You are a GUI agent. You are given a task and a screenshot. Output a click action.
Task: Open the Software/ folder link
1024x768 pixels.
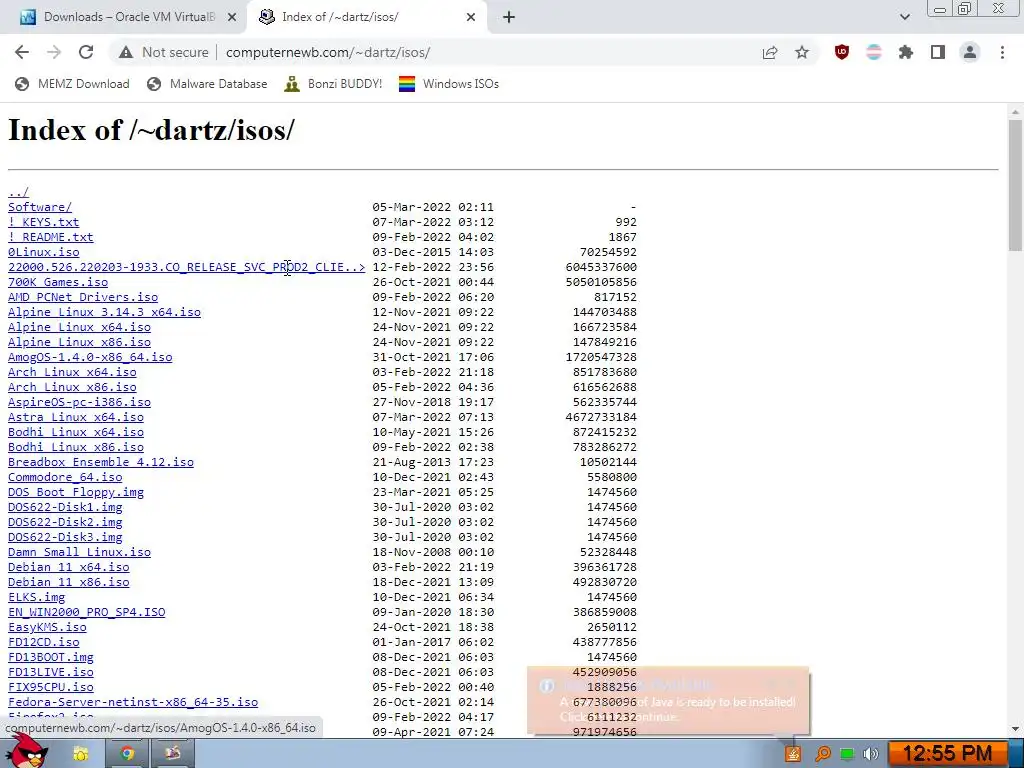click(x=40, y=207)
